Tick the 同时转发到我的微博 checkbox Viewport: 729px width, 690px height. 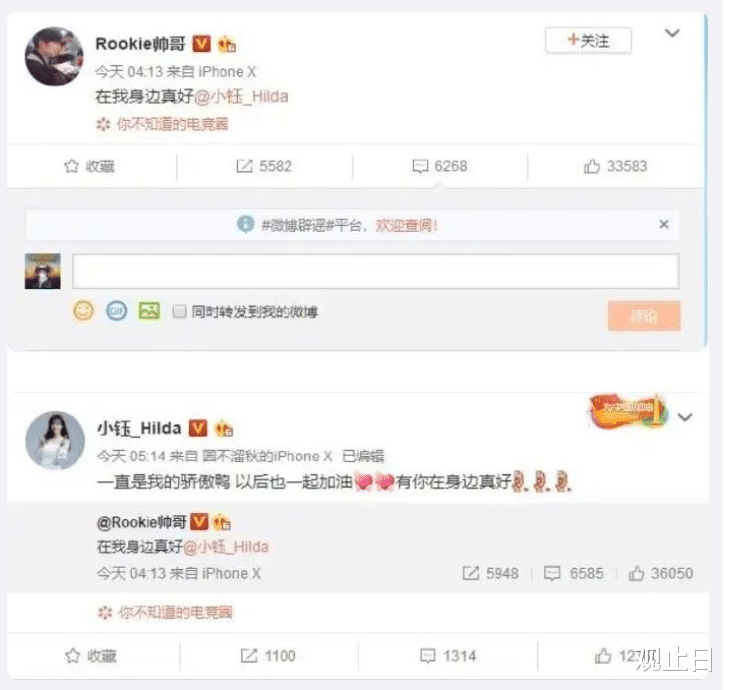click(x=179, y=311)
